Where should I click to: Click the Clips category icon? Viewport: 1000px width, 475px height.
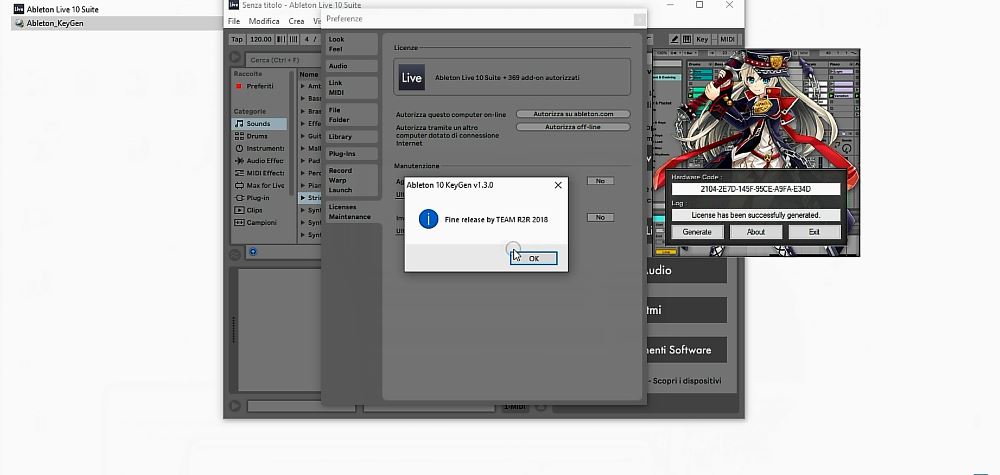[239, 210]
